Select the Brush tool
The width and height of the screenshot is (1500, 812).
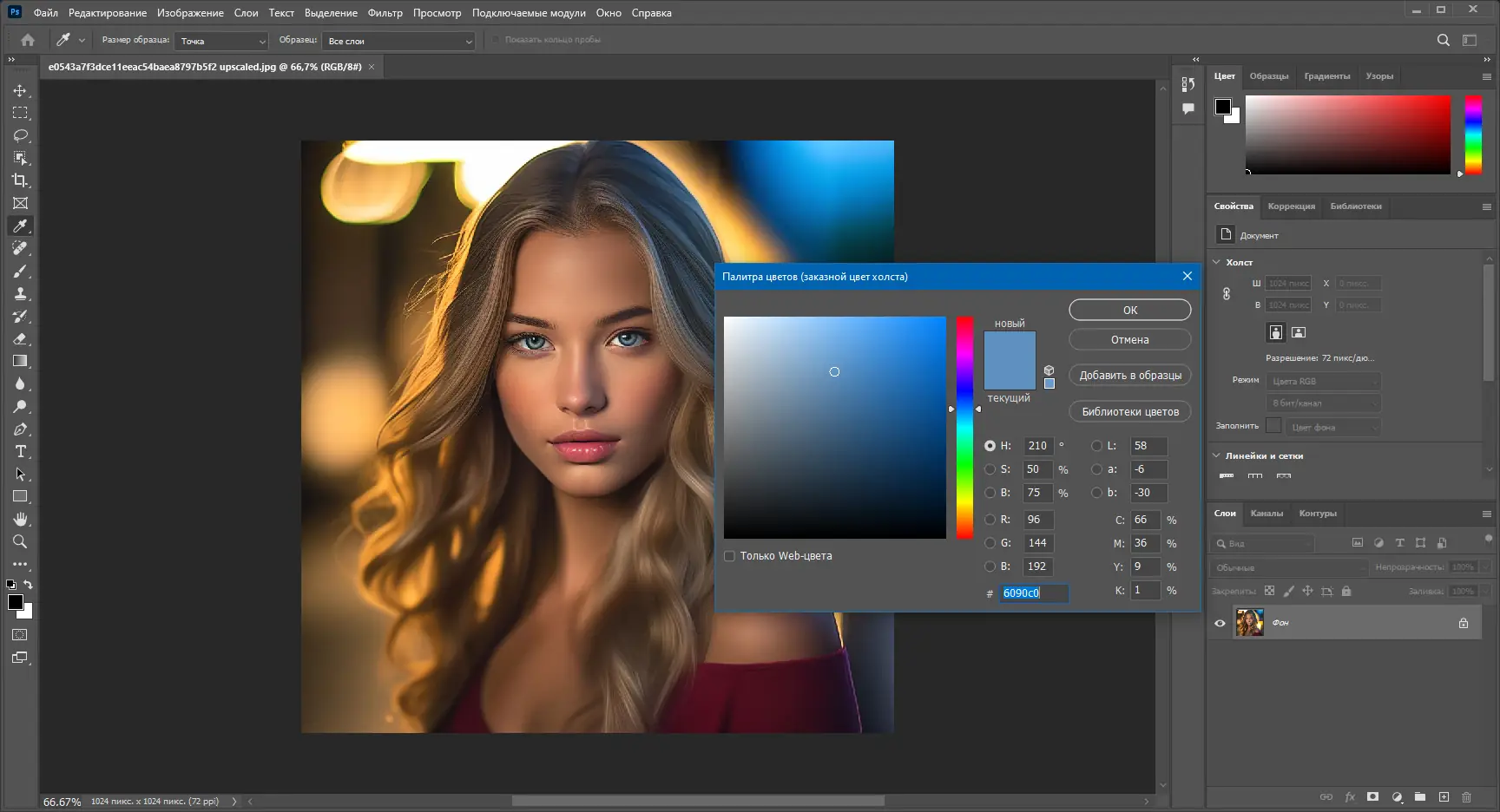tap(20, 271)
